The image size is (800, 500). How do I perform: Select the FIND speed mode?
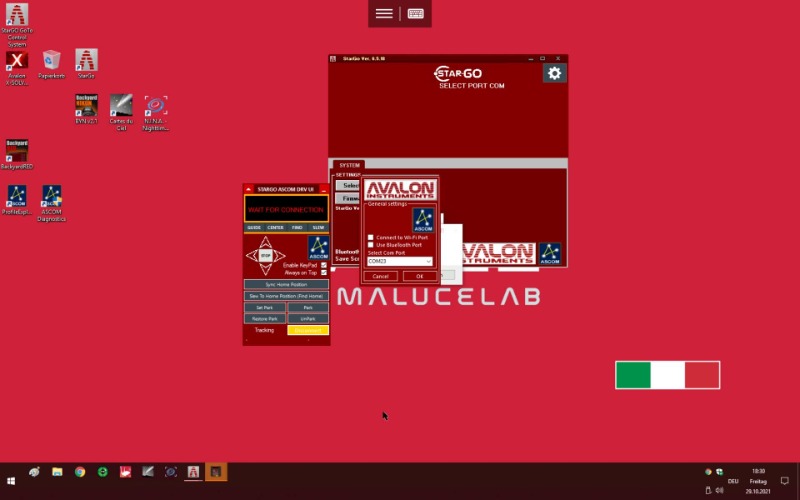[x=297, y=228]
